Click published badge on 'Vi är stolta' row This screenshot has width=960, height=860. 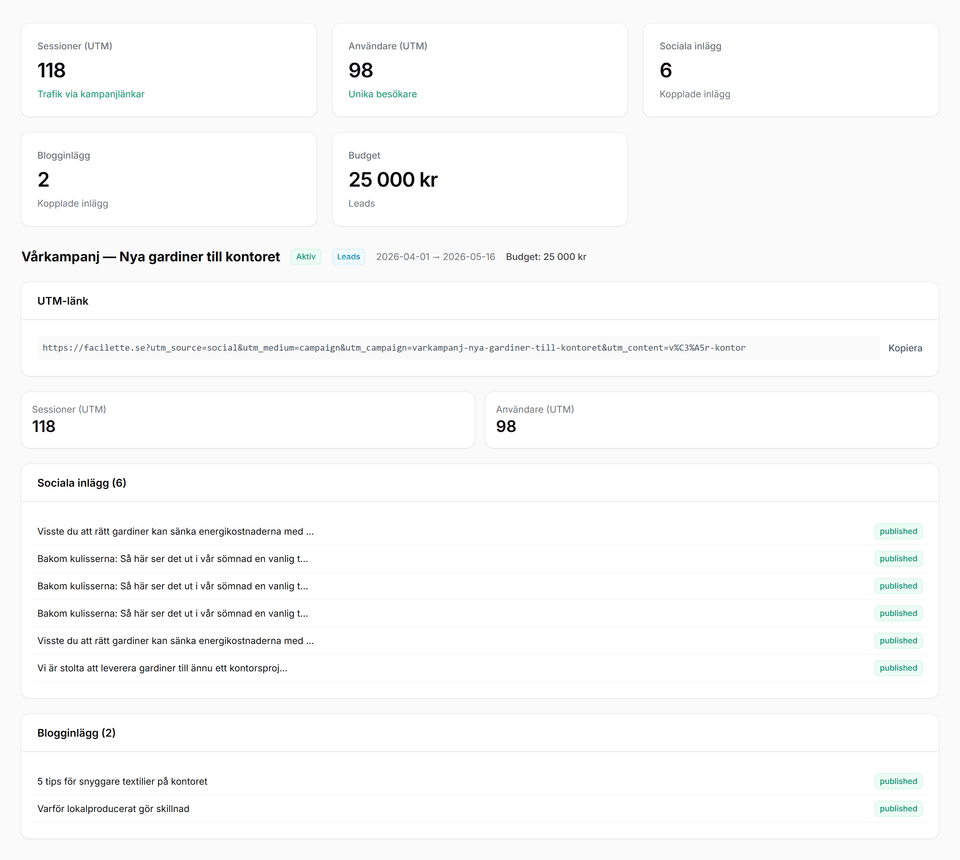[x=898, y=667]
